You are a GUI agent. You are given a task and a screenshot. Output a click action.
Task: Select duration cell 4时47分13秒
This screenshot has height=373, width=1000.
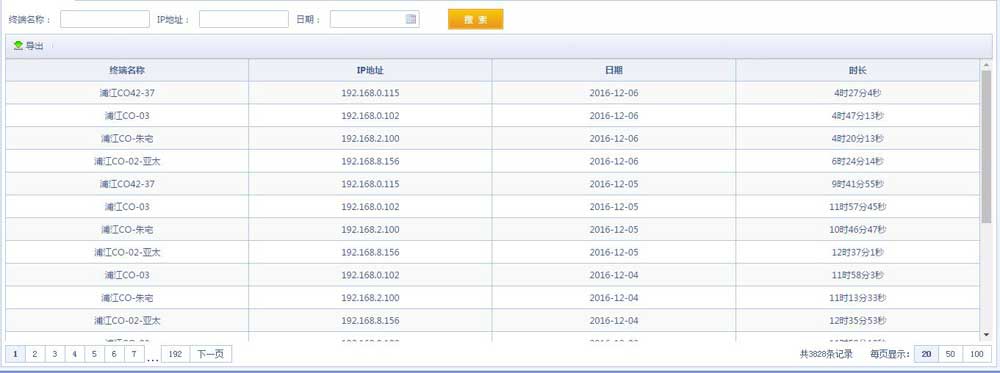click(858, 116)
